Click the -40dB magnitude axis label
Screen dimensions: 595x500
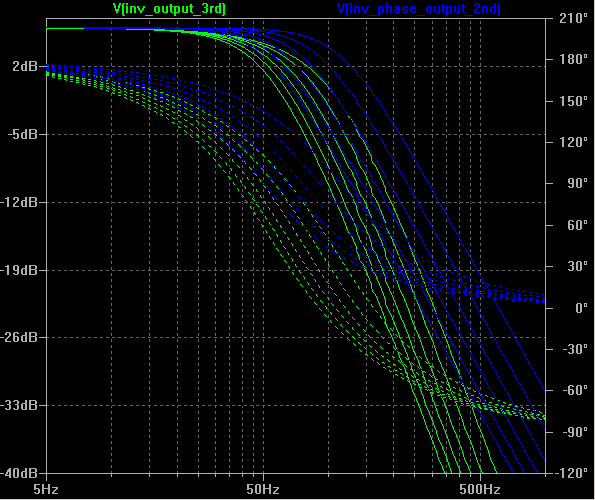point(19,473)
